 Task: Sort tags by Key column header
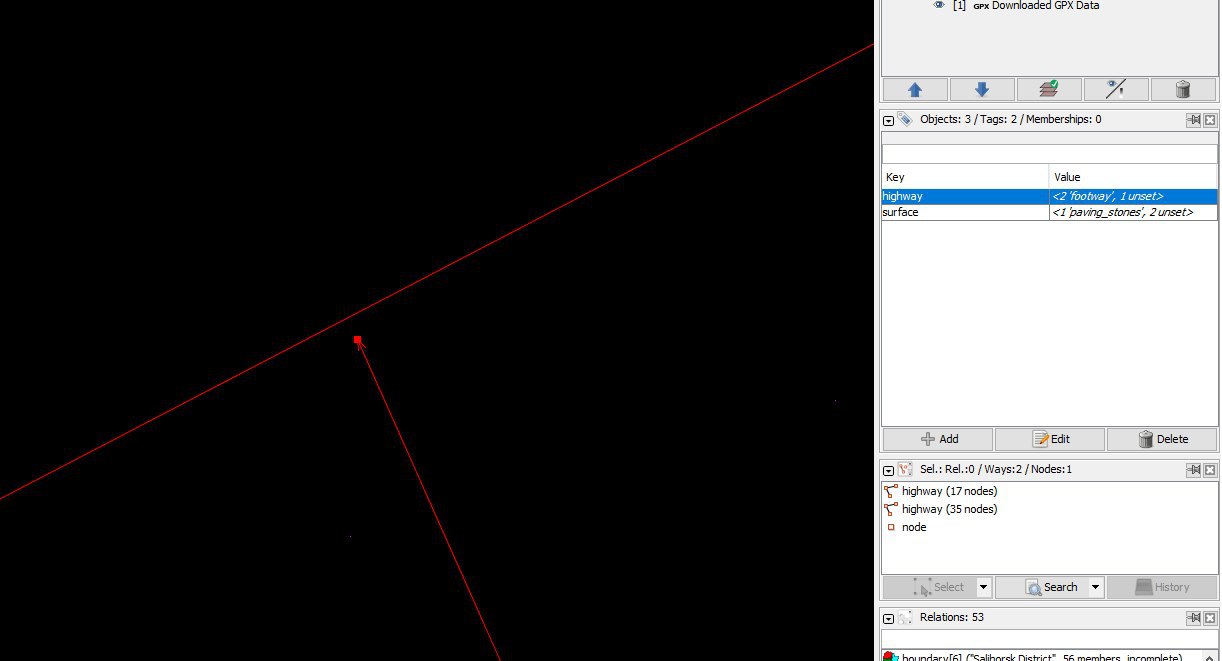click(965, 177)
